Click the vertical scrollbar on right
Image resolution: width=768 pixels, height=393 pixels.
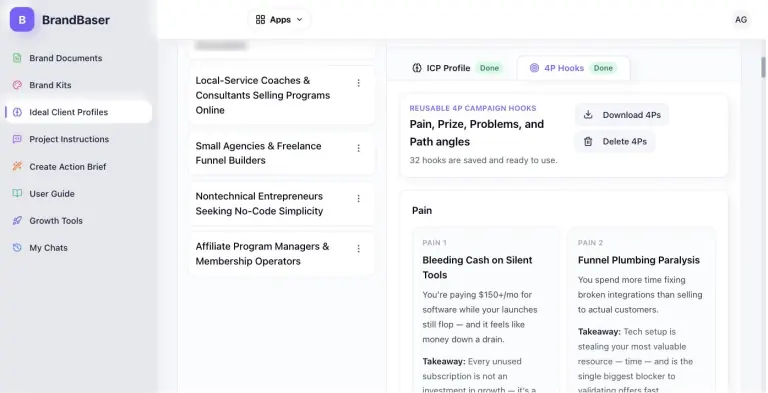click(x=763, y=67)
